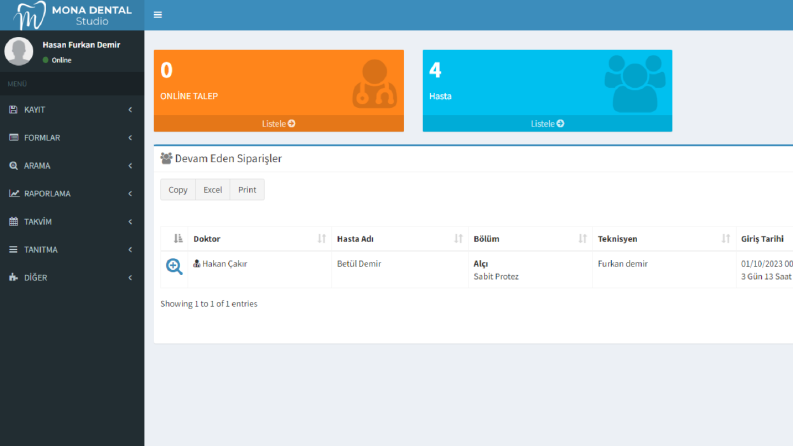Expand the KAYIT menu chevron
The width and height of the screenshot is (793, 446).
(x=130, y=110)
